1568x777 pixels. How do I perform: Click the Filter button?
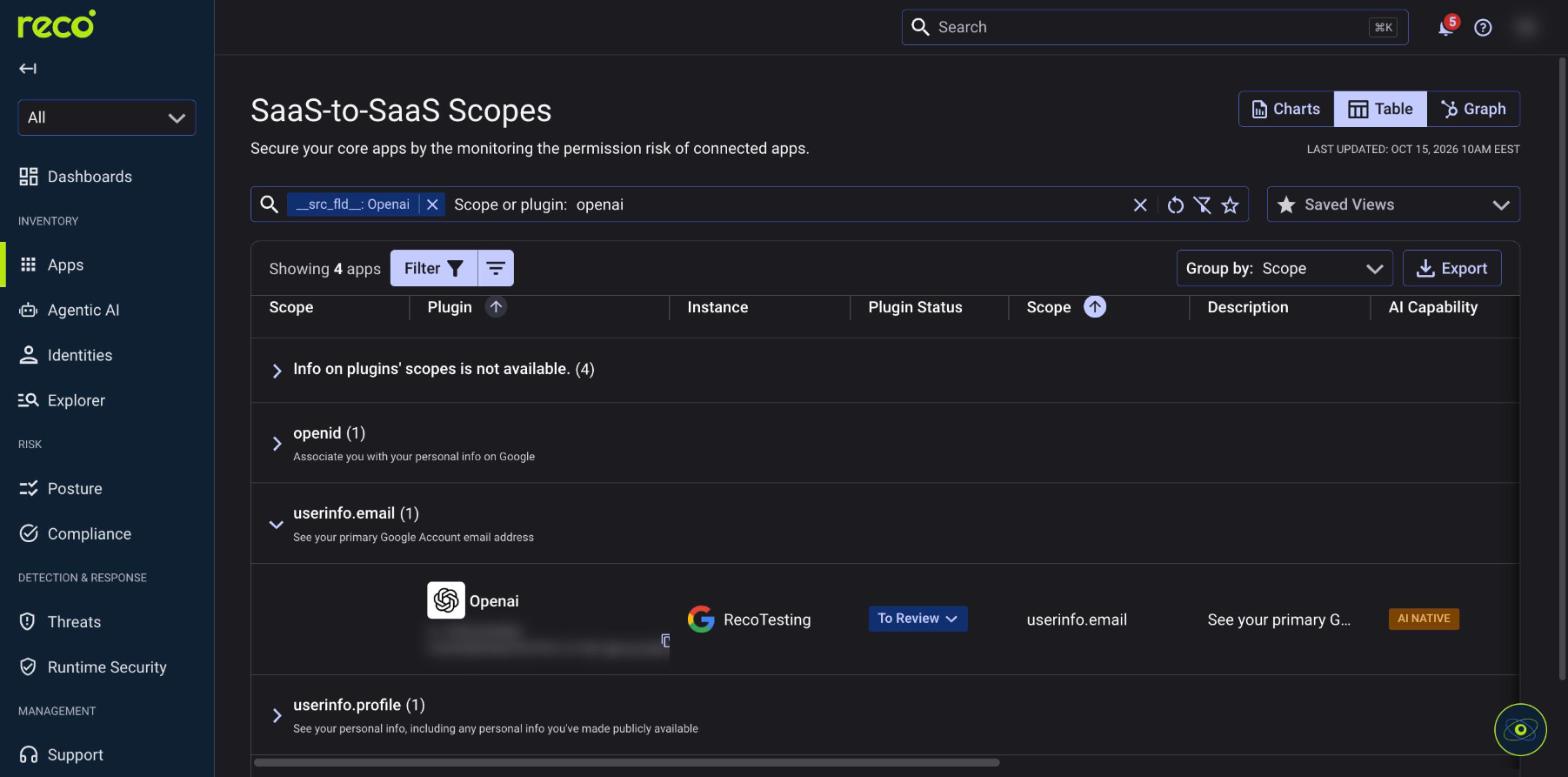coord(434,269)
